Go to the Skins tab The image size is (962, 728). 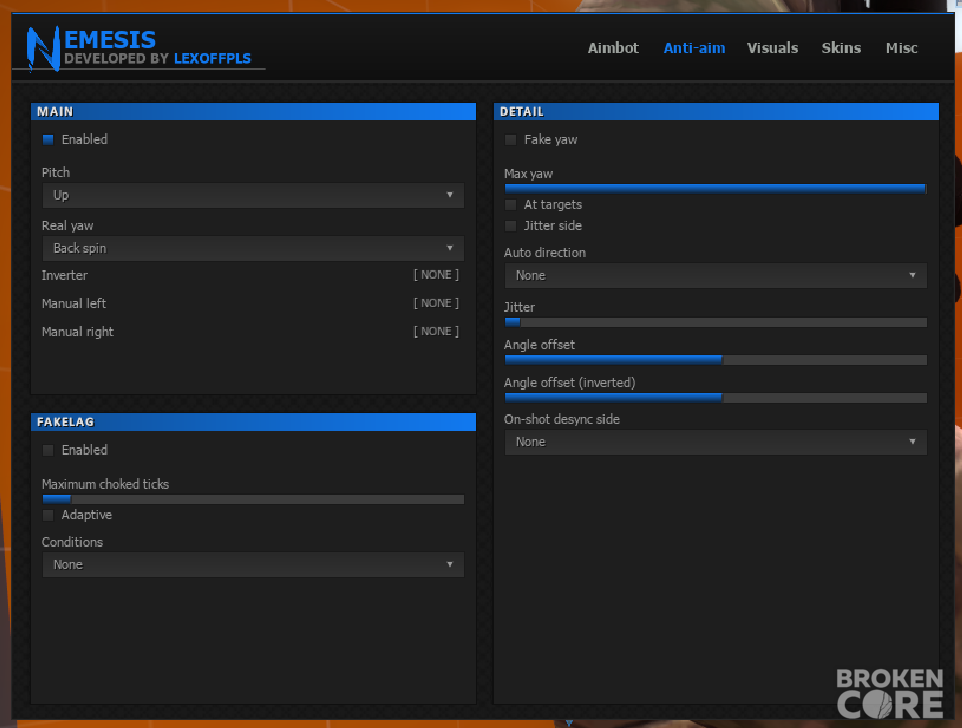pos(841,48)
